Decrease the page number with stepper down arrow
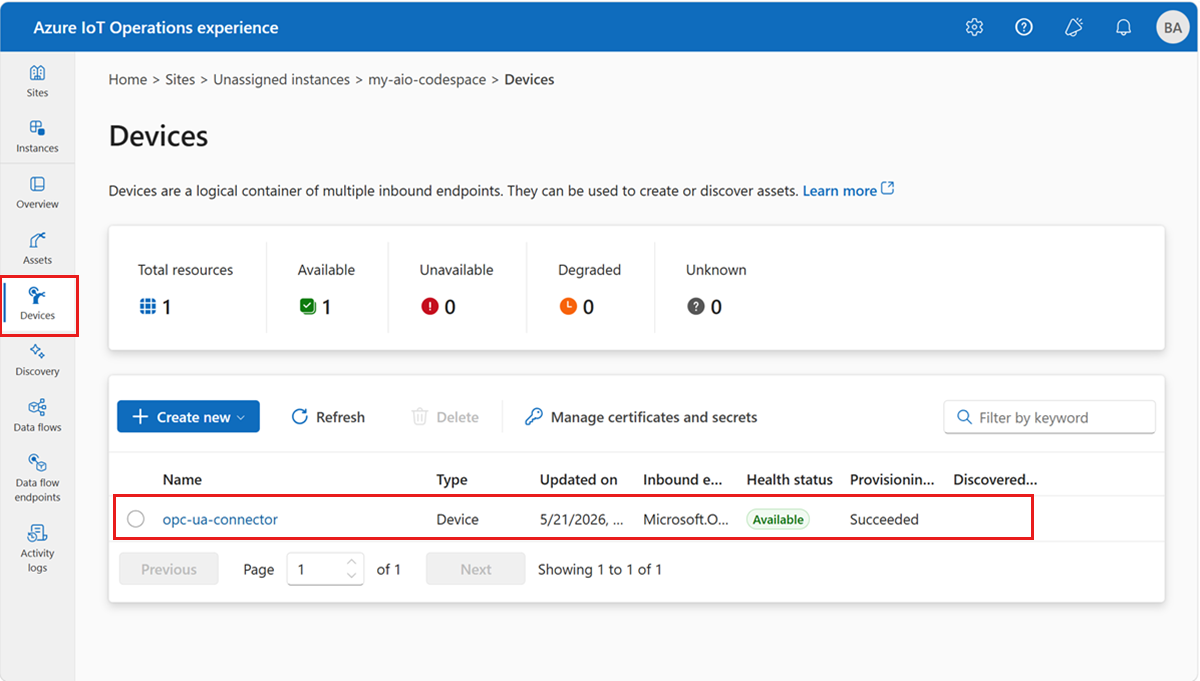 351,576
